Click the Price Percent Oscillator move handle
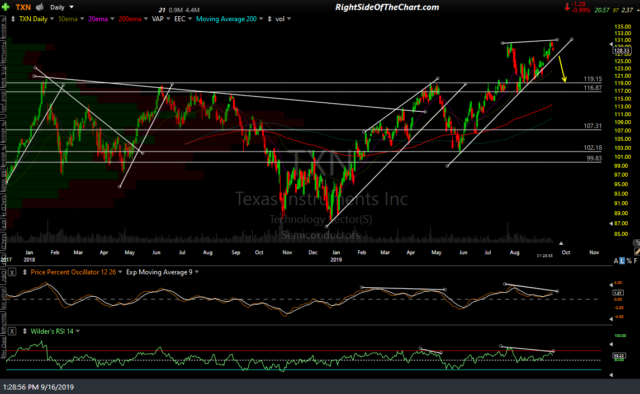640x394 pixels. tap(24, 272)
